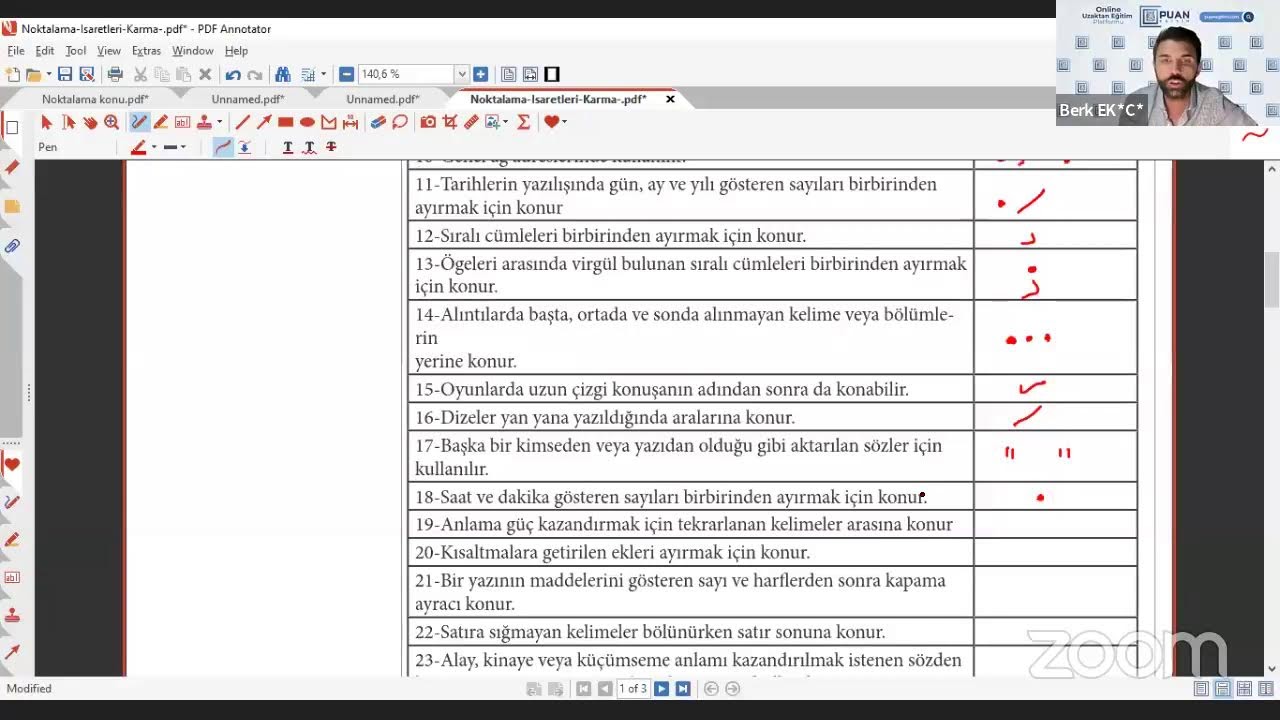1280x720 pixels.
Task: Expand the insert image dropdown arrow
Action: tap(505, 122)
